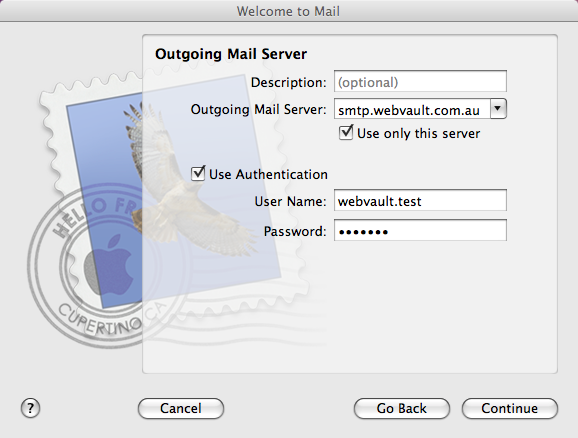Image resolution: width=578 pixels, height=438 pixels.
Task: Click the Use only this server label
Action: pyautogui.click(x=419, y=133)
